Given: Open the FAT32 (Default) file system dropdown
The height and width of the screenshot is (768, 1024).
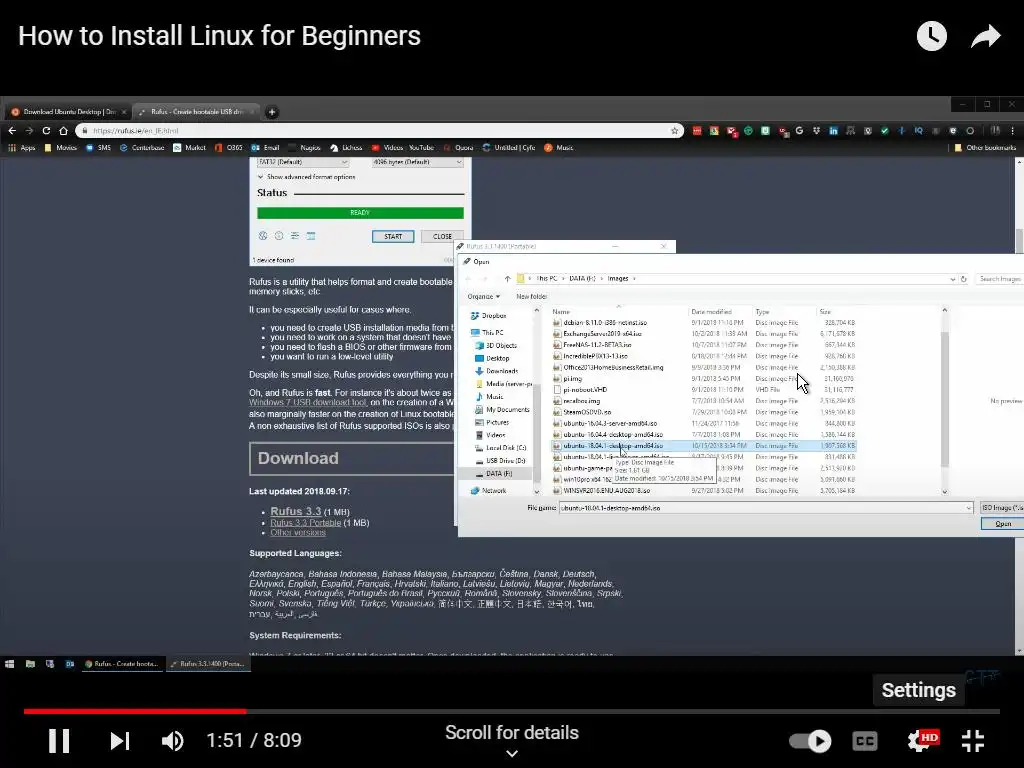Looking at the screenshot, I should point(303,161).
